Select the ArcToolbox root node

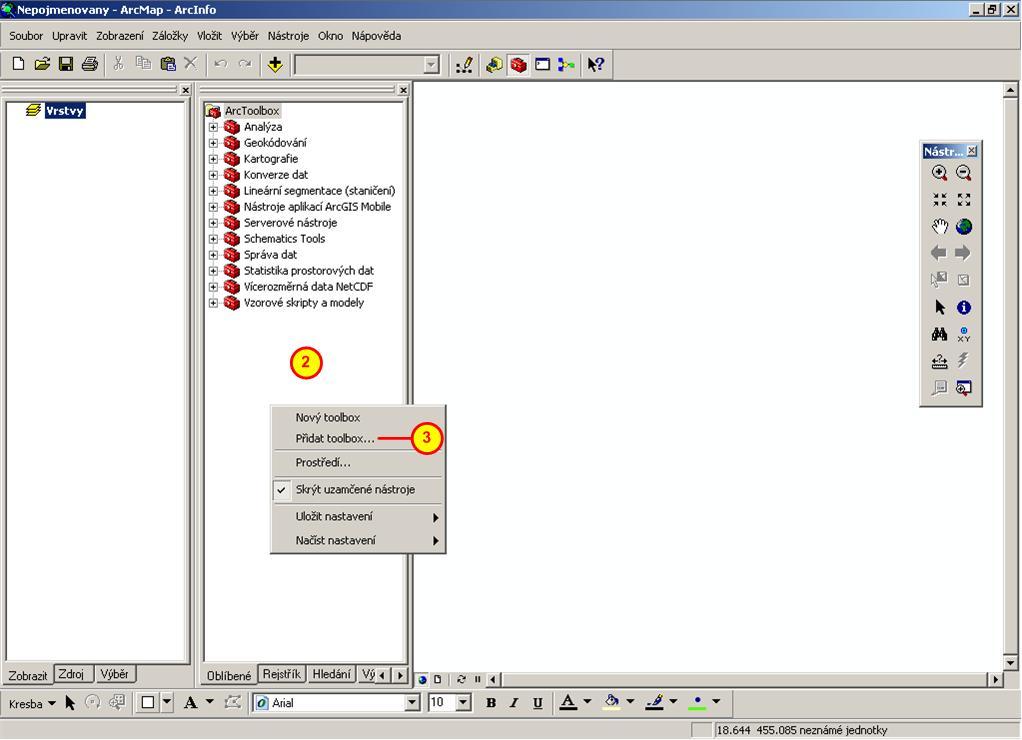(252, 111)
